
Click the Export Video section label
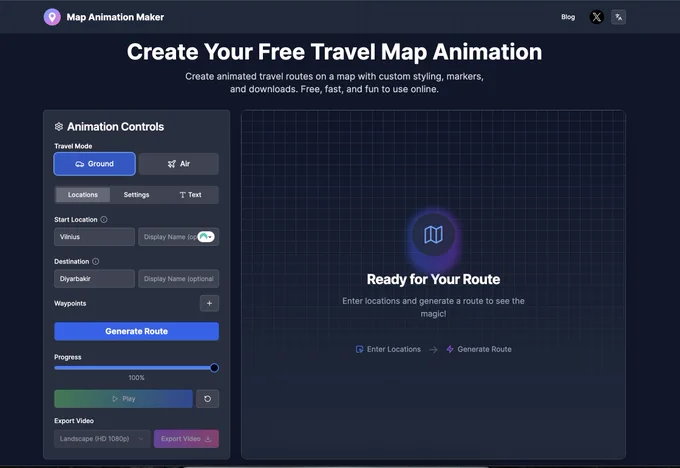74,421
